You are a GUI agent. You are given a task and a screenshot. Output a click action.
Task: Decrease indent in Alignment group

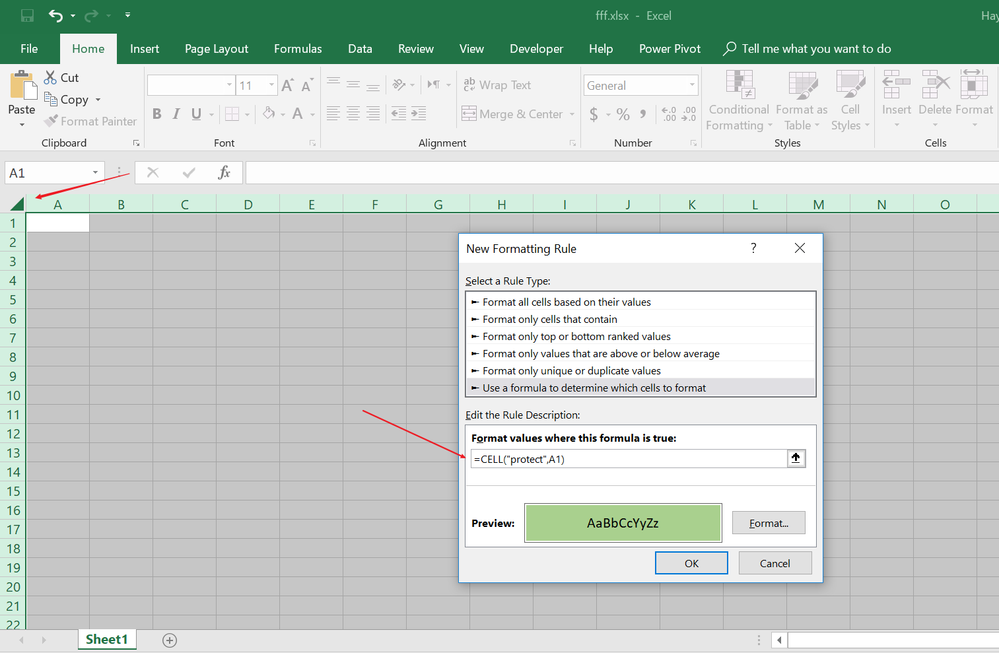click(399, 114)
